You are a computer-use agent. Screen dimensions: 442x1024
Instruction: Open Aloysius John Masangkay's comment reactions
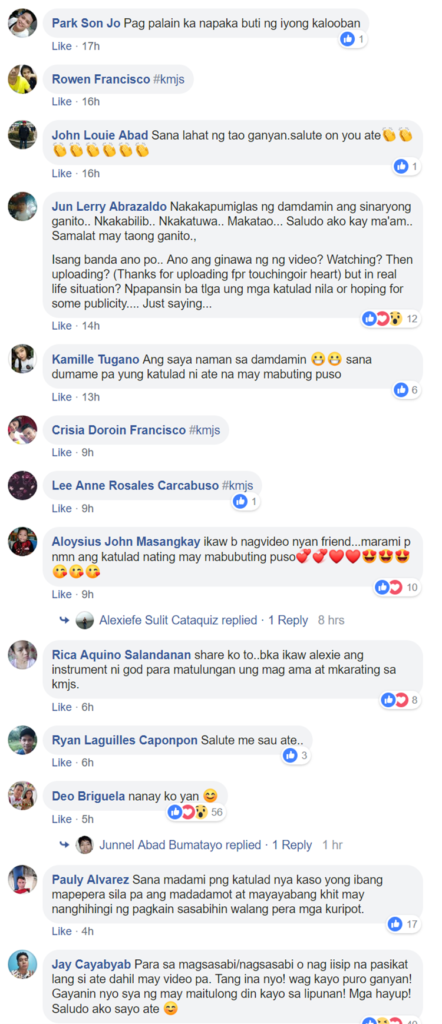point(398,587)
